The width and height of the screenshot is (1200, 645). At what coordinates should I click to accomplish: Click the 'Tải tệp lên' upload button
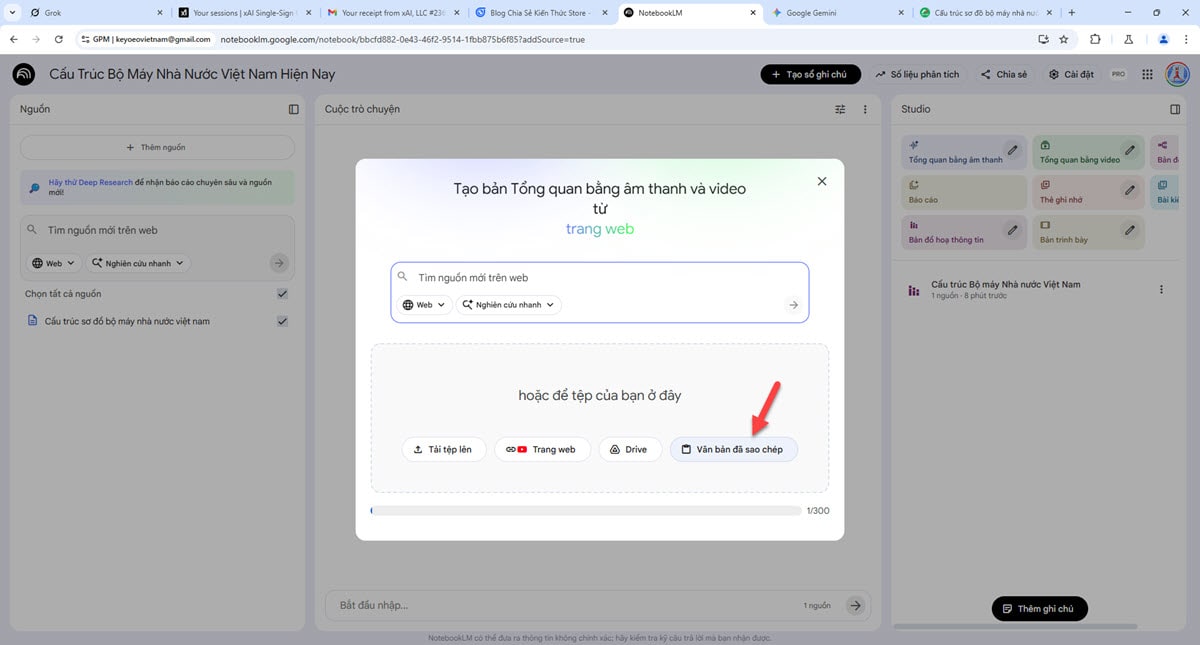point(444,450)
